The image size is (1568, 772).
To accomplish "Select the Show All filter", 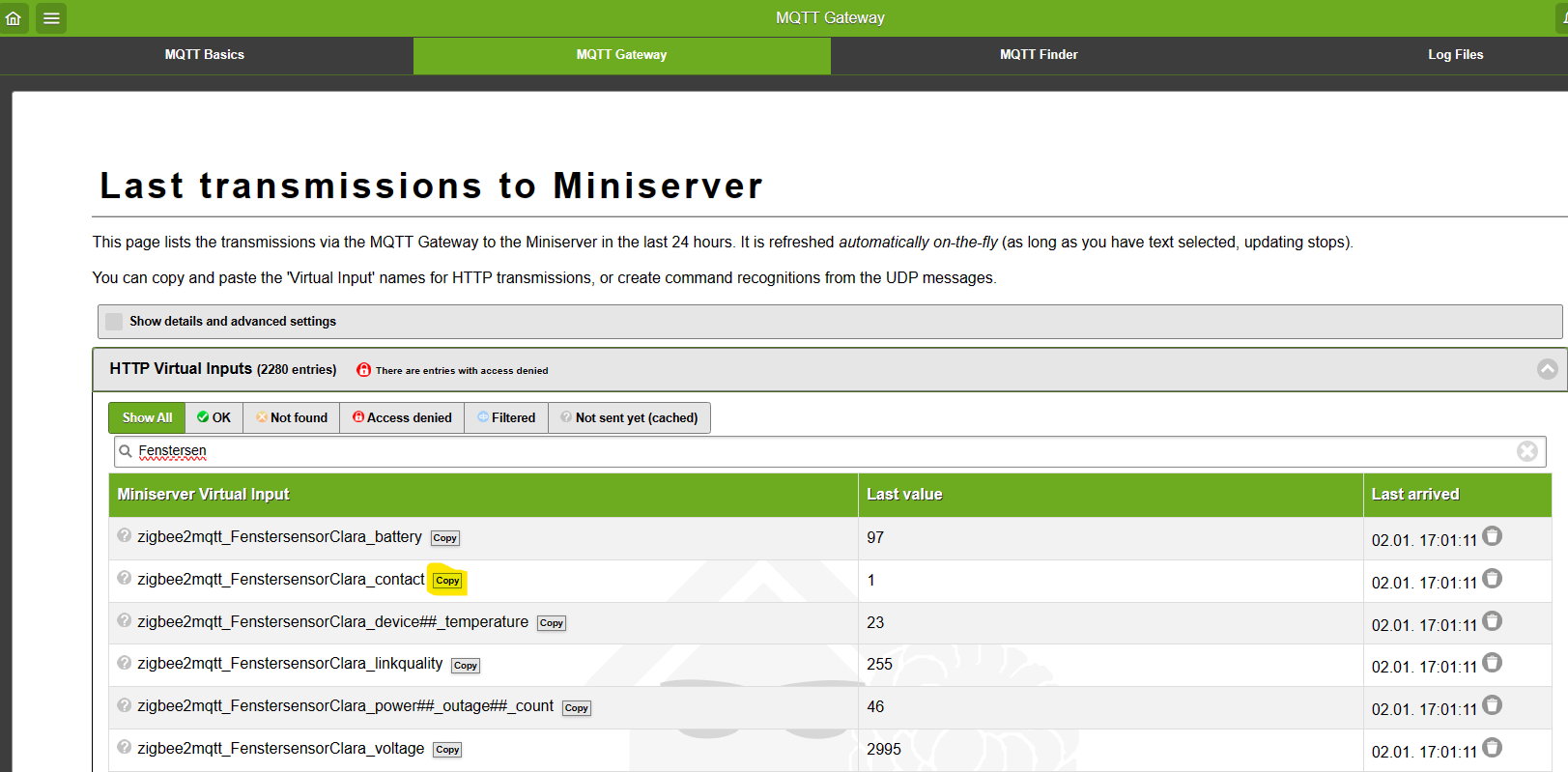I will (x=147, y=417).
